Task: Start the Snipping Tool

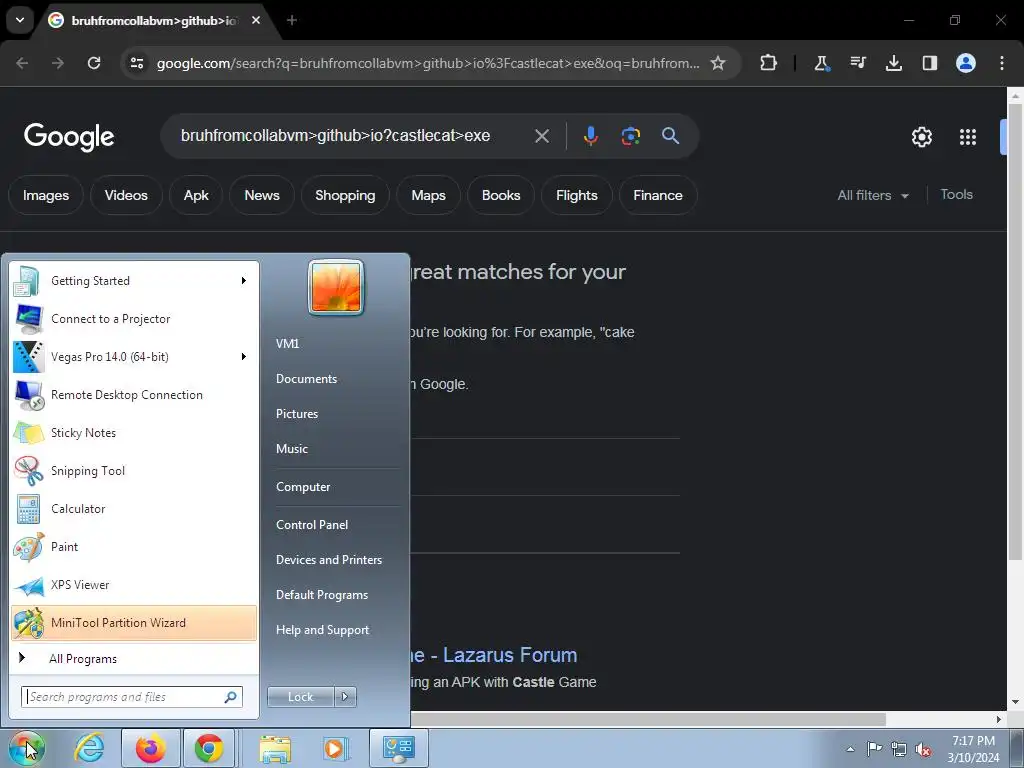Action: pyautogui.click(x=134, y=470)
